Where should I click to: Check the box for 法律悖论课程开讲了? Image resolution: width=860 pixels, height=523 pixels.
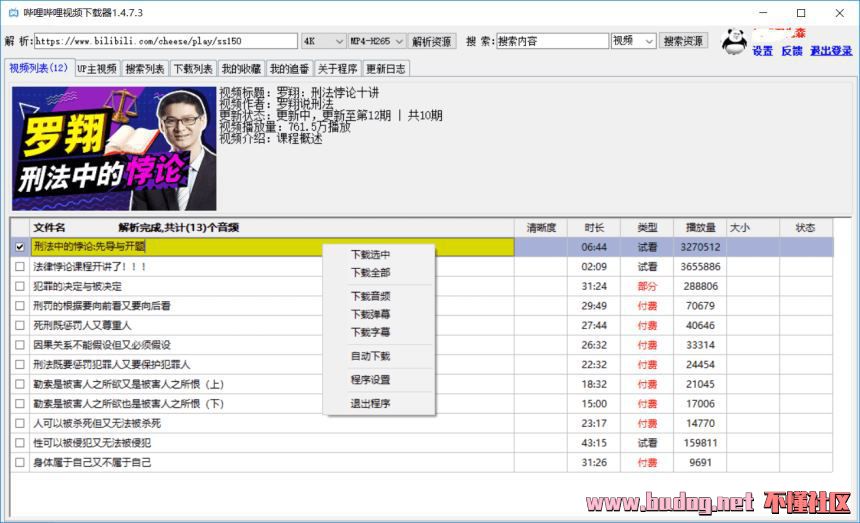20,267
